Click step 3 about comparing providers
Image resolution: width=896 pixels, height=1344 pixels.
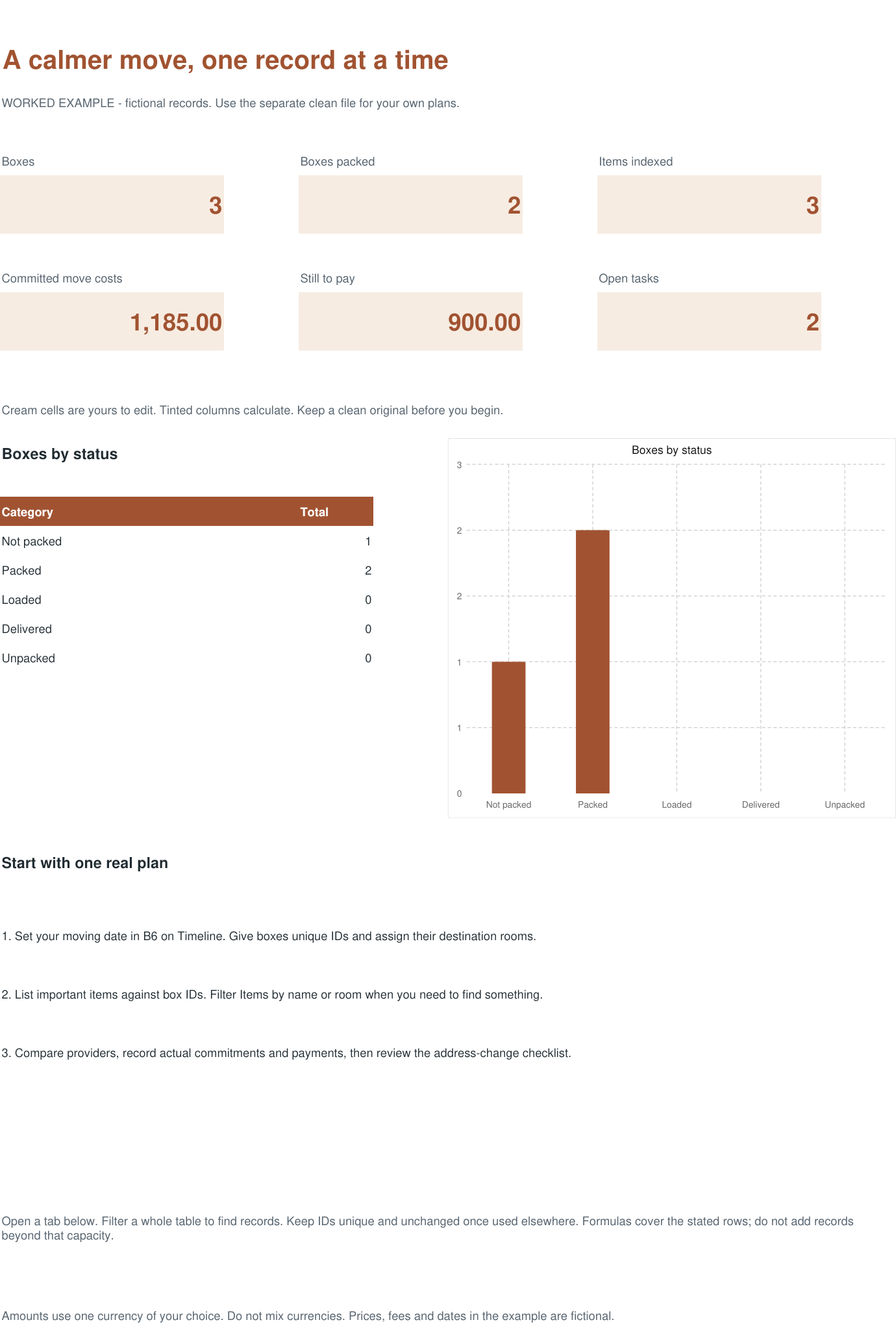[x=286, y=1053]
